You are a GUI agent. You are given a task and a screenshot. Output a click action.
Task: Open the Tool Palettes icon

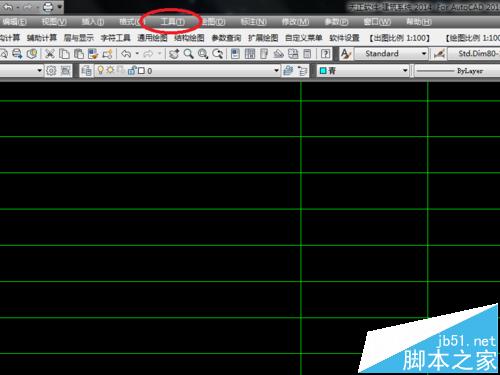tap(264, 54)
